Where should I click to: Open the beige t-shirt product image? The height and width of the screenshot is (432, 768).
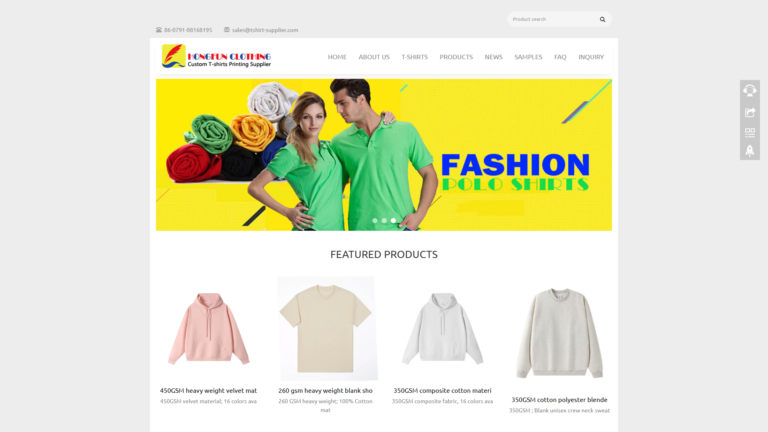coord(327,328)
